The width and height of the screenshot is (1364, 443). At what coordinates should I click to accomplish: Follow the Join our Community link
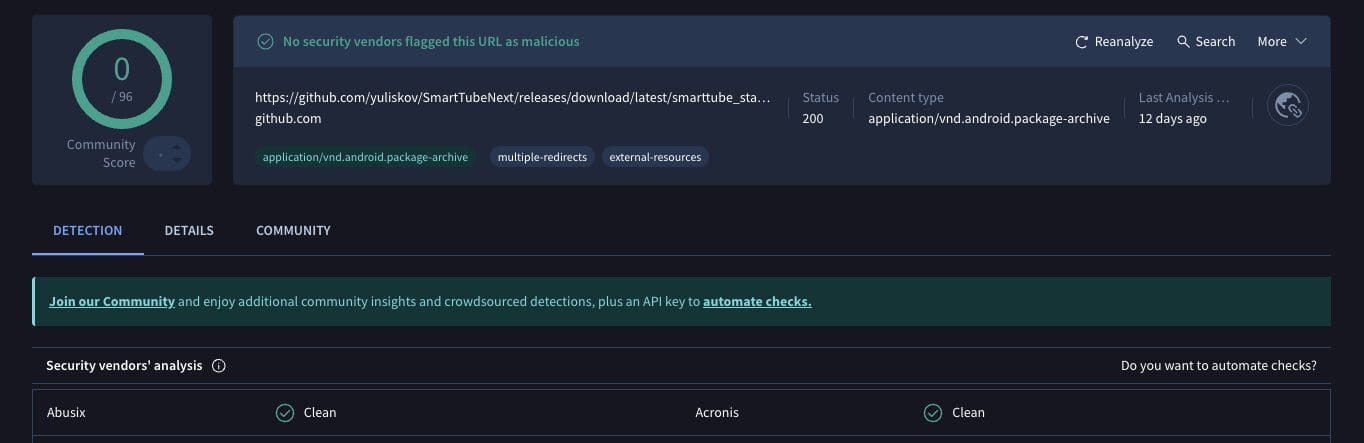point(112,301)
